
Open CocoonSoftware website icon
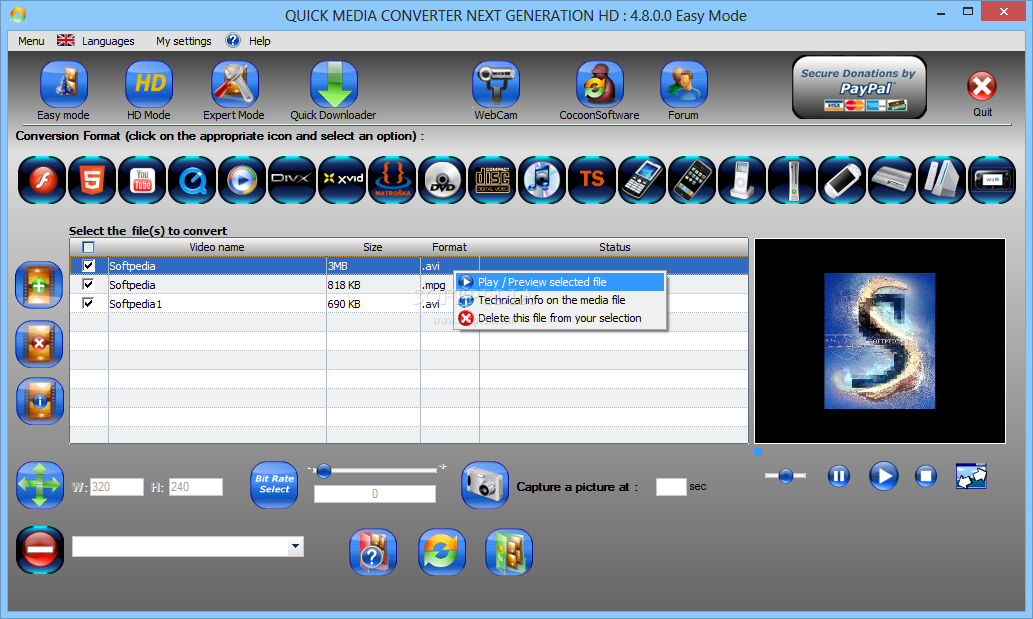[x=600, y=84]
